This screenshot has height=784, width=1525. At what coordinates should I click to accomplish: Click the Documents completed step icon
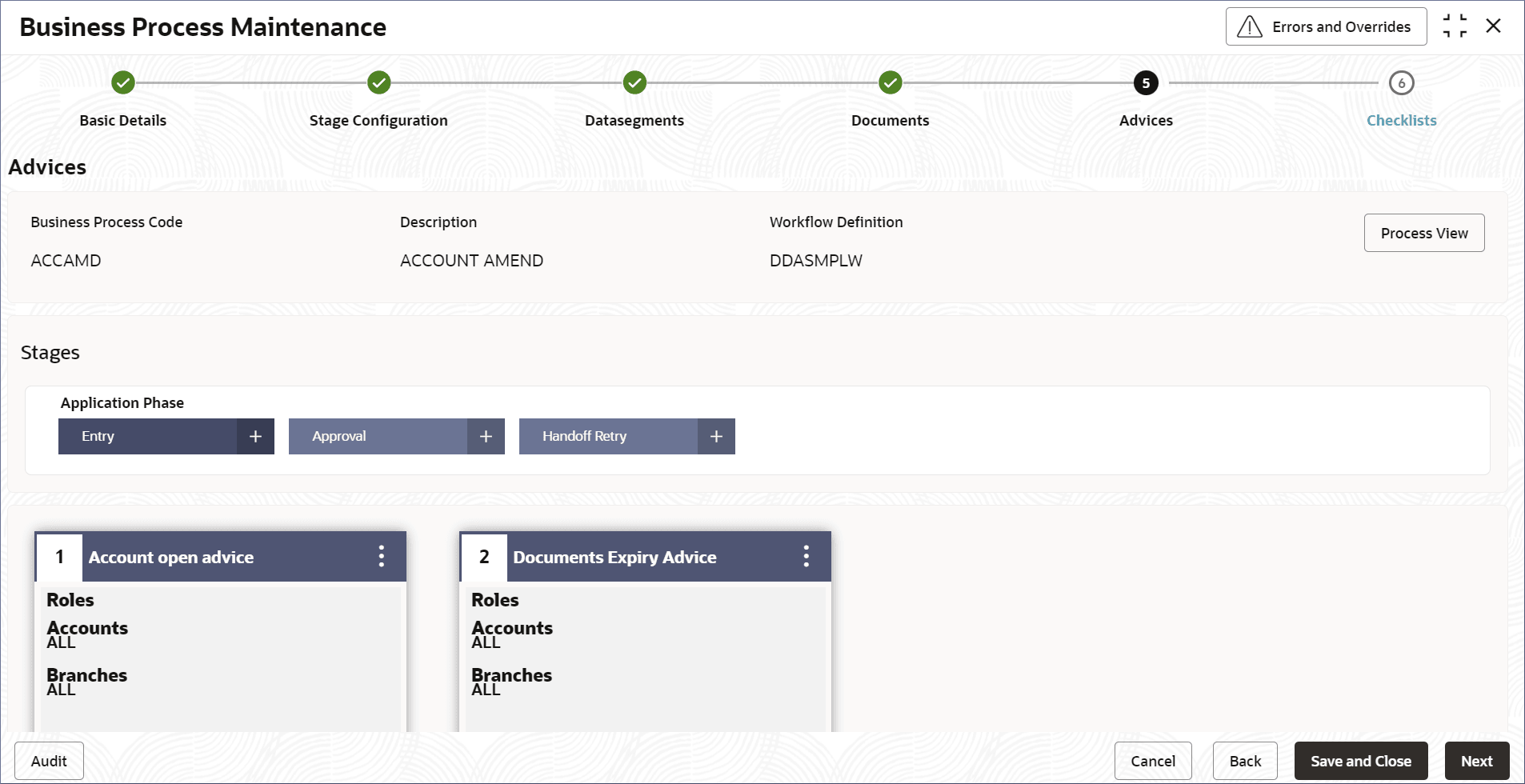point(890,82)
